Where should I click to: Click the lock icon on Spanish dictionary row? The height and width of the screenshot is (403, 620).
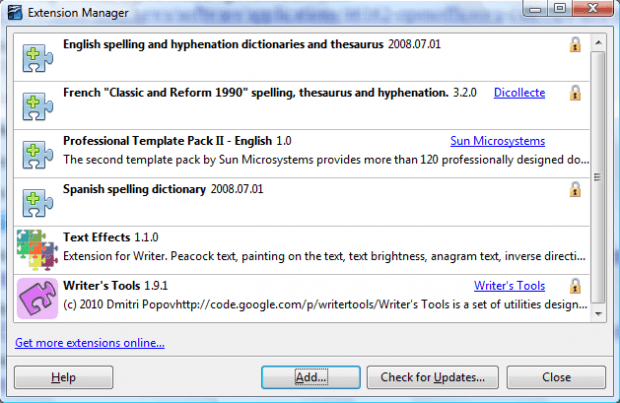coord(575,189)
